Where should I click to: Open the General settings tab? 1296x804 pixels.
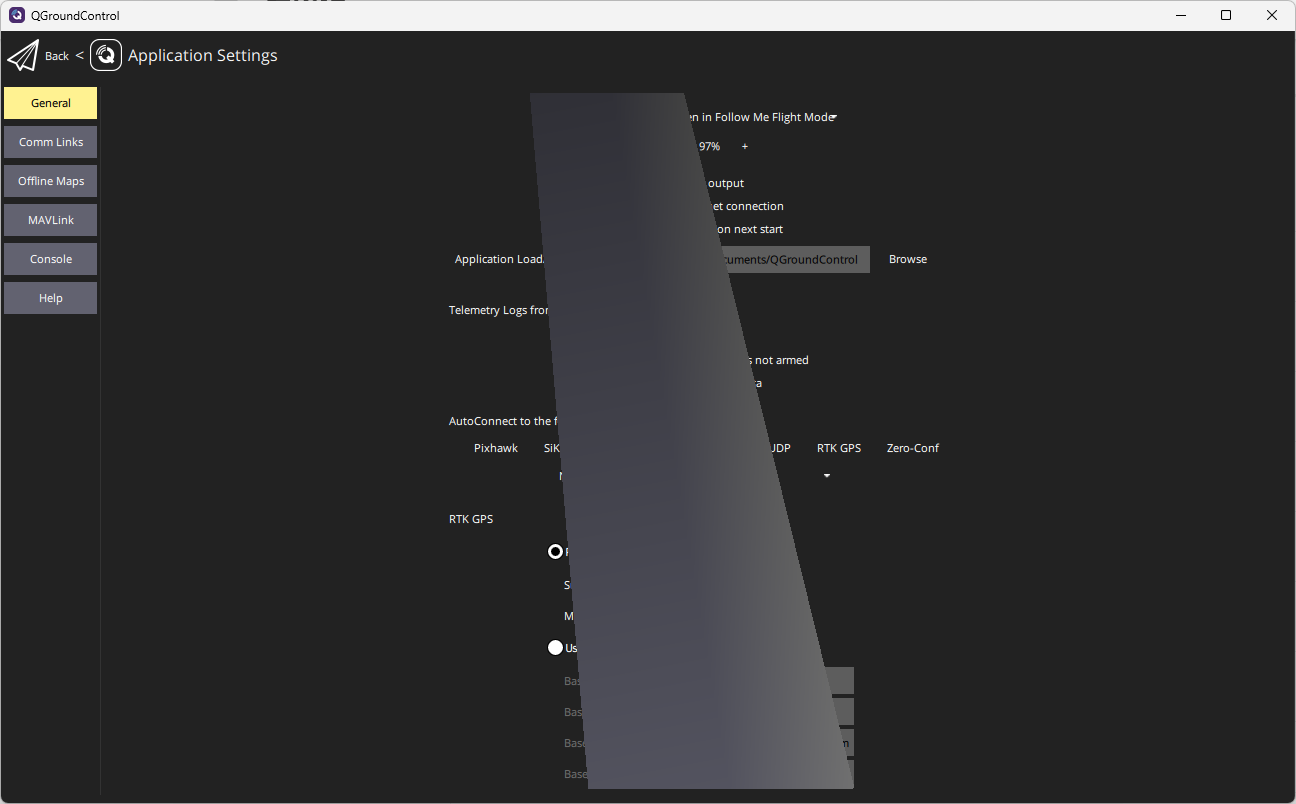[x=50, y=103]
